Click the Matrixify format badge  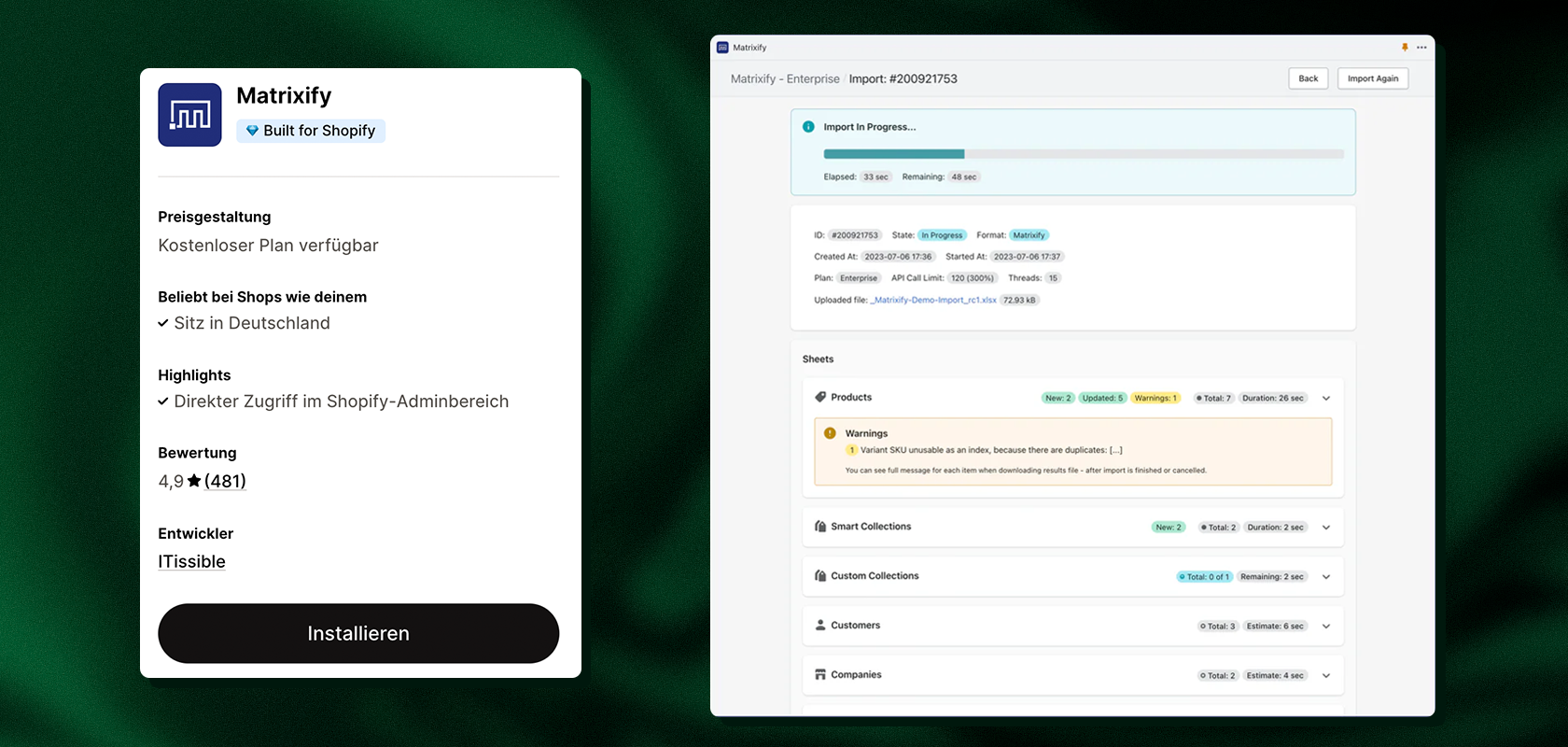[1029, 235]
